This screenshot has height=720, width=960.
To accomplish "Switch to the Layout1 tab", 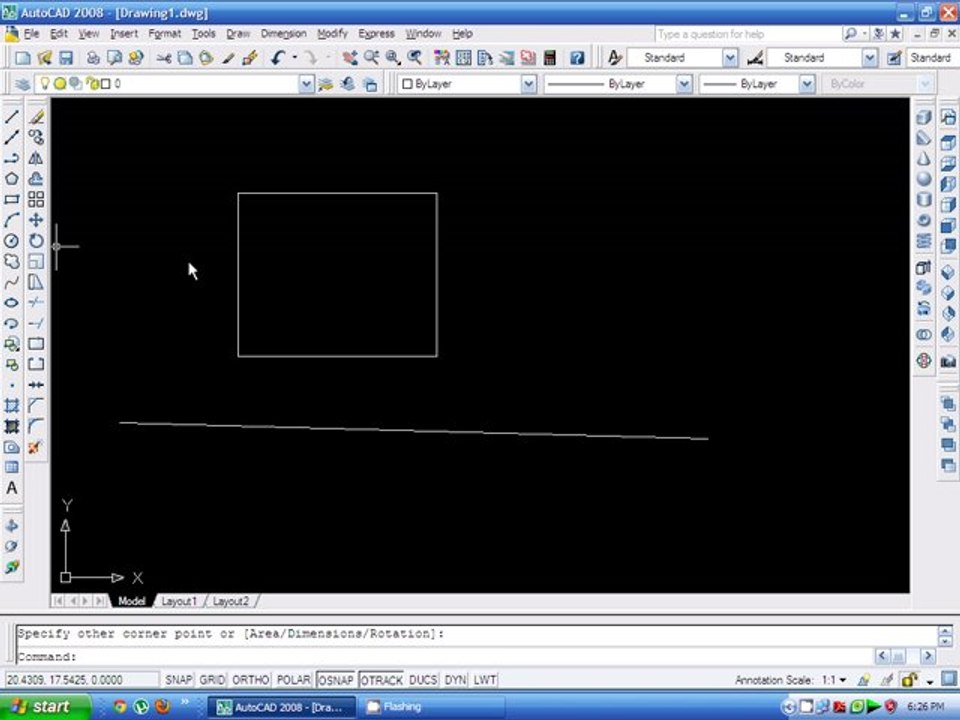I will coord(179,601).
